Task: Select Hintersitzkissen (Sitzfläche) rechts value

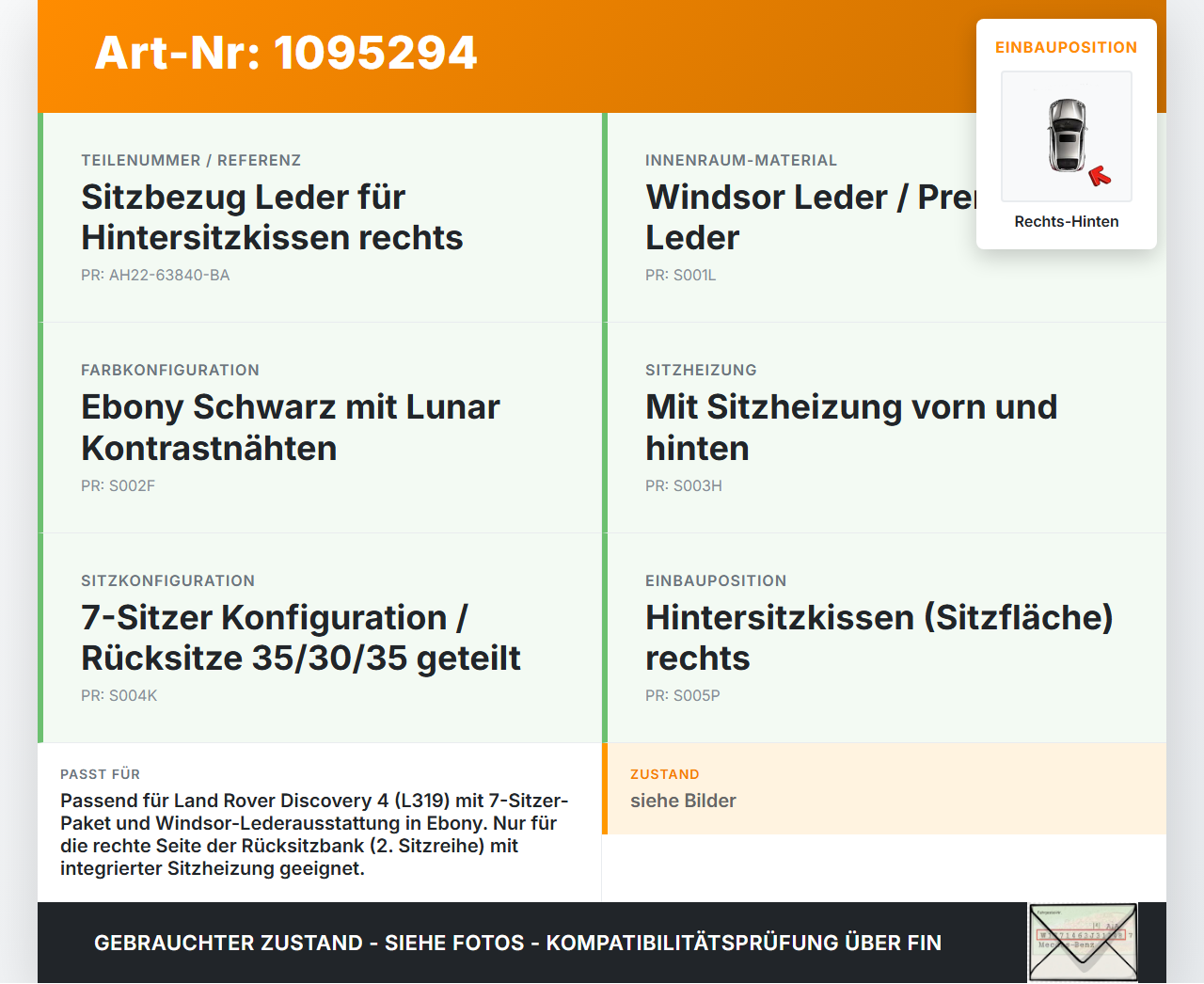Action: (x=879, y=638)
